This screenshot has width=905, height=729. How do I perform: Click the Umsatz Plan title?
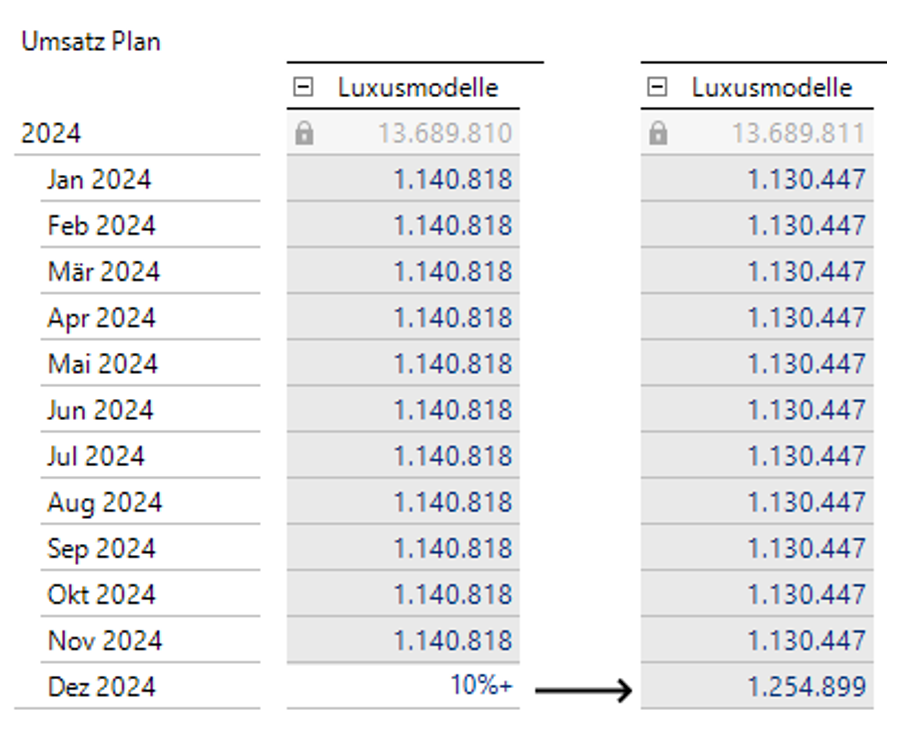point(93,41)
